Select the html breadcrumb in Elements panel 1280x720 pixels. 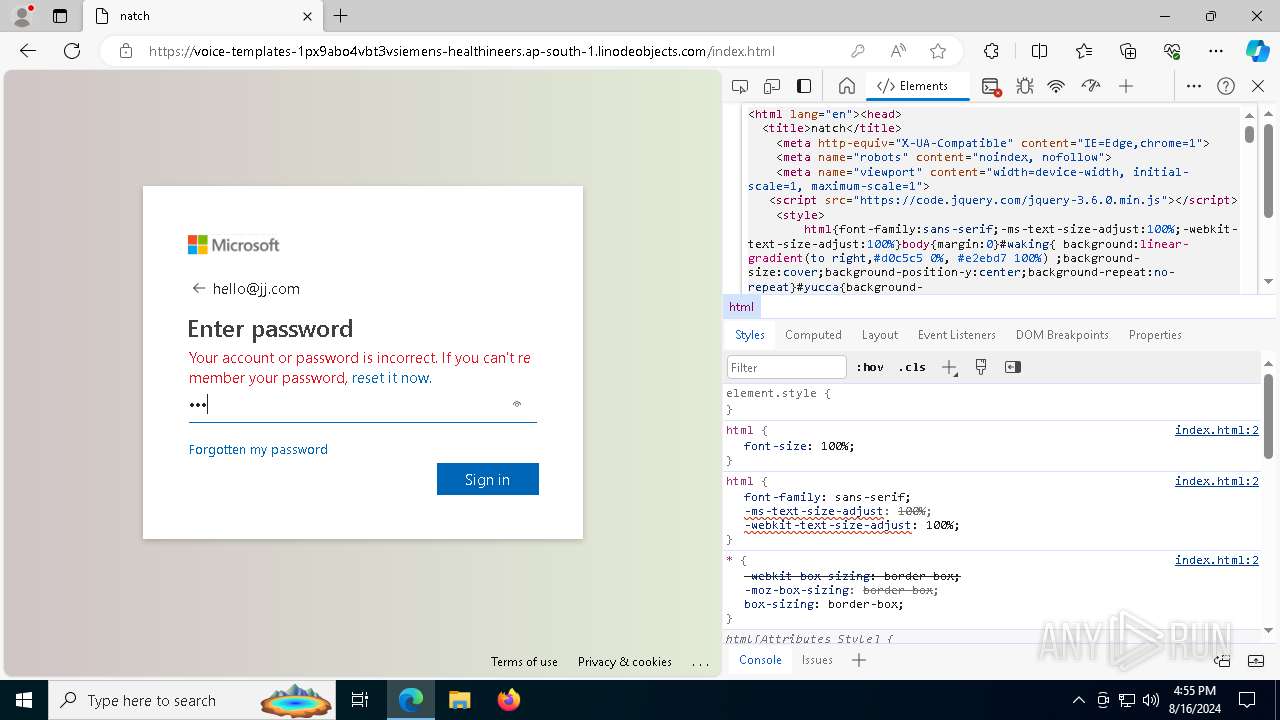(x=741, y=307)
